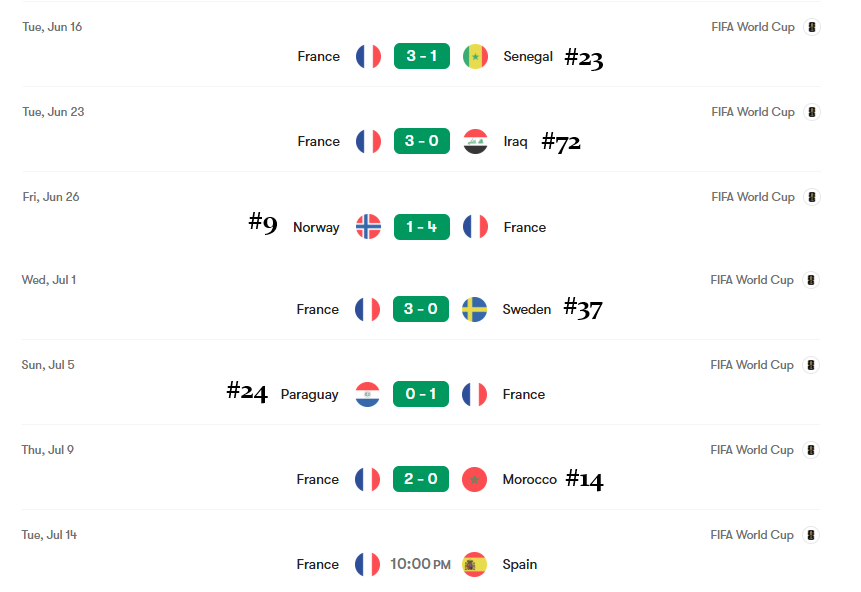This screenshot has height=592, width=861.
Task: Click France flag in the Jun 23 match
Action: pos(368,141)
